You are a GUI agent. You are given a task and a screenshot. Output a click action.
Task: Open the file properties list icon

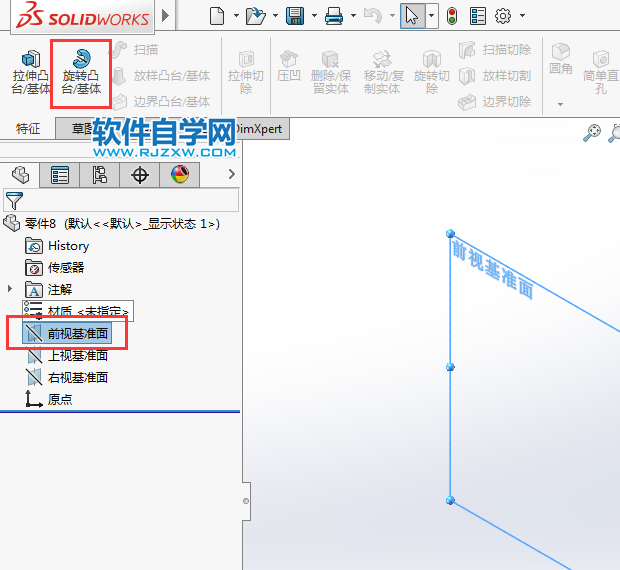point(478,16)
